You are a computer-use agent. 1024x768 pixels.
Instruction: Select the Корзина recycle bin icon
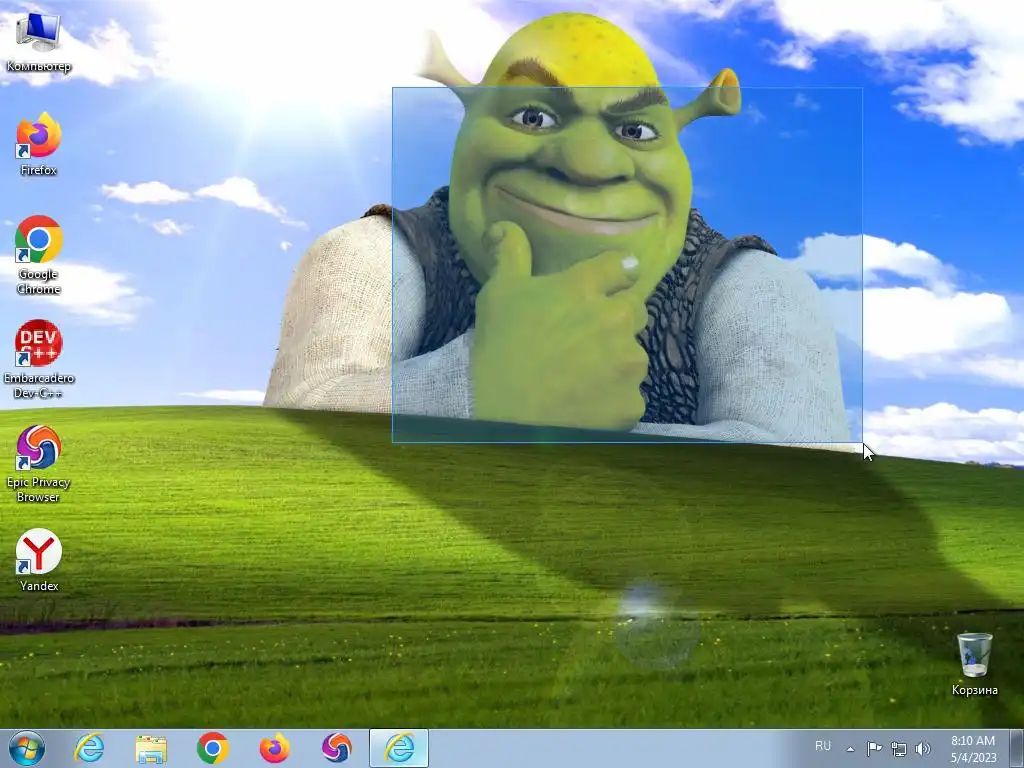coord(974,664)
